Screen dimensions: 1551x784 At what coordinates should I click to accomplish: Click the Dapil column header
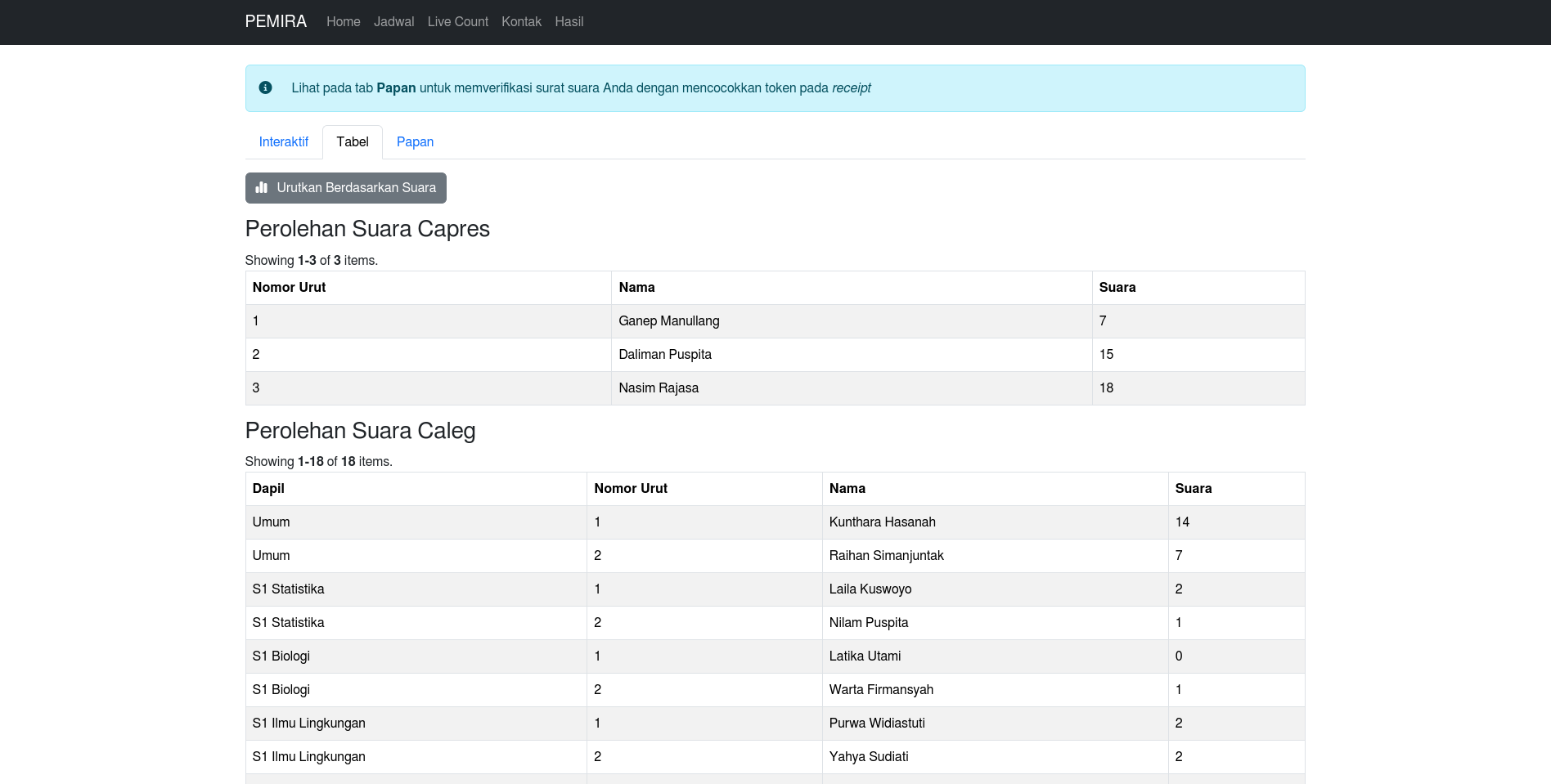pos(268,488)
